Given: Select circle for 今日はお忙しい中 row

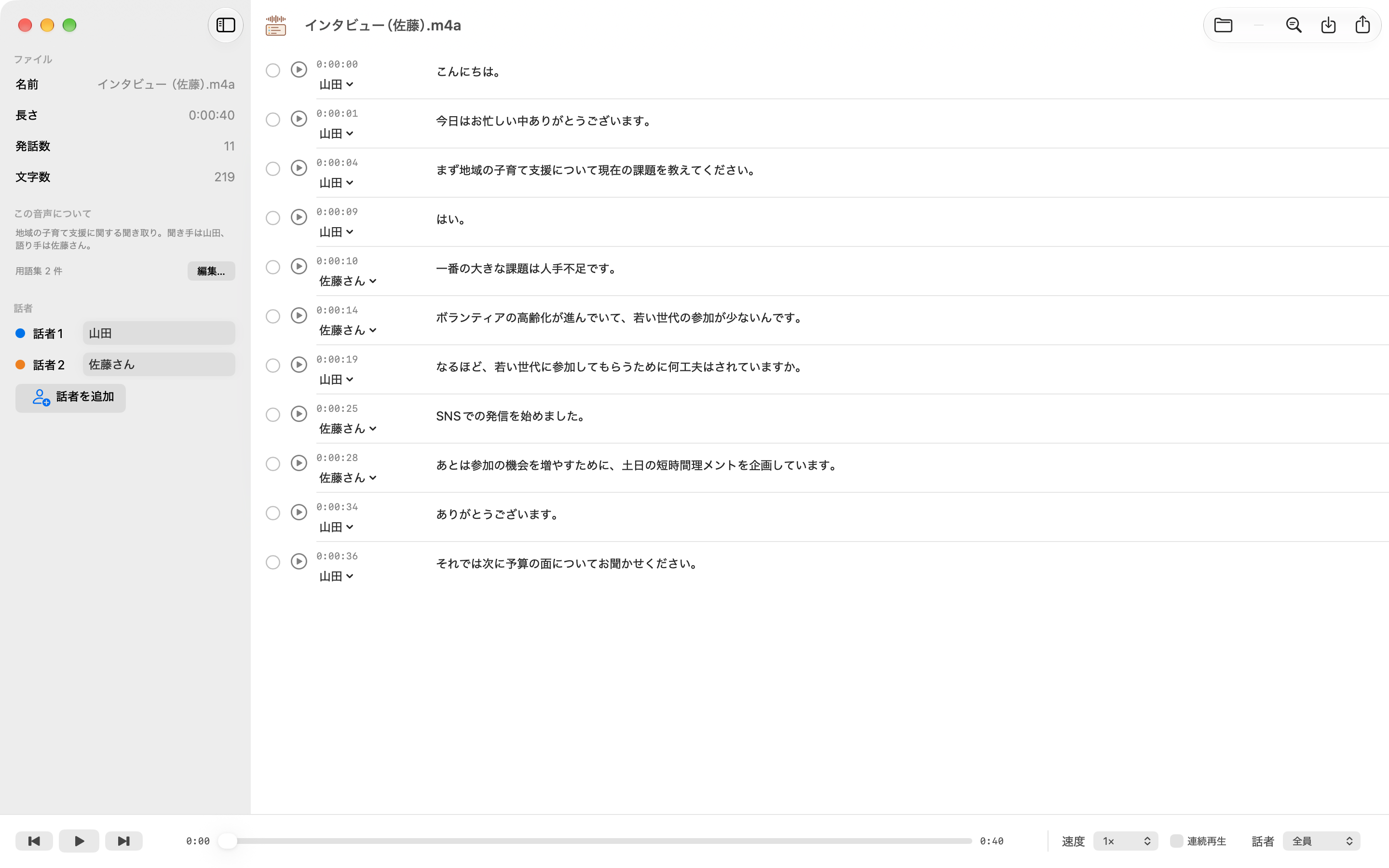Looking at the screenshot, I should pyautogui.click(x=272, y=120).
